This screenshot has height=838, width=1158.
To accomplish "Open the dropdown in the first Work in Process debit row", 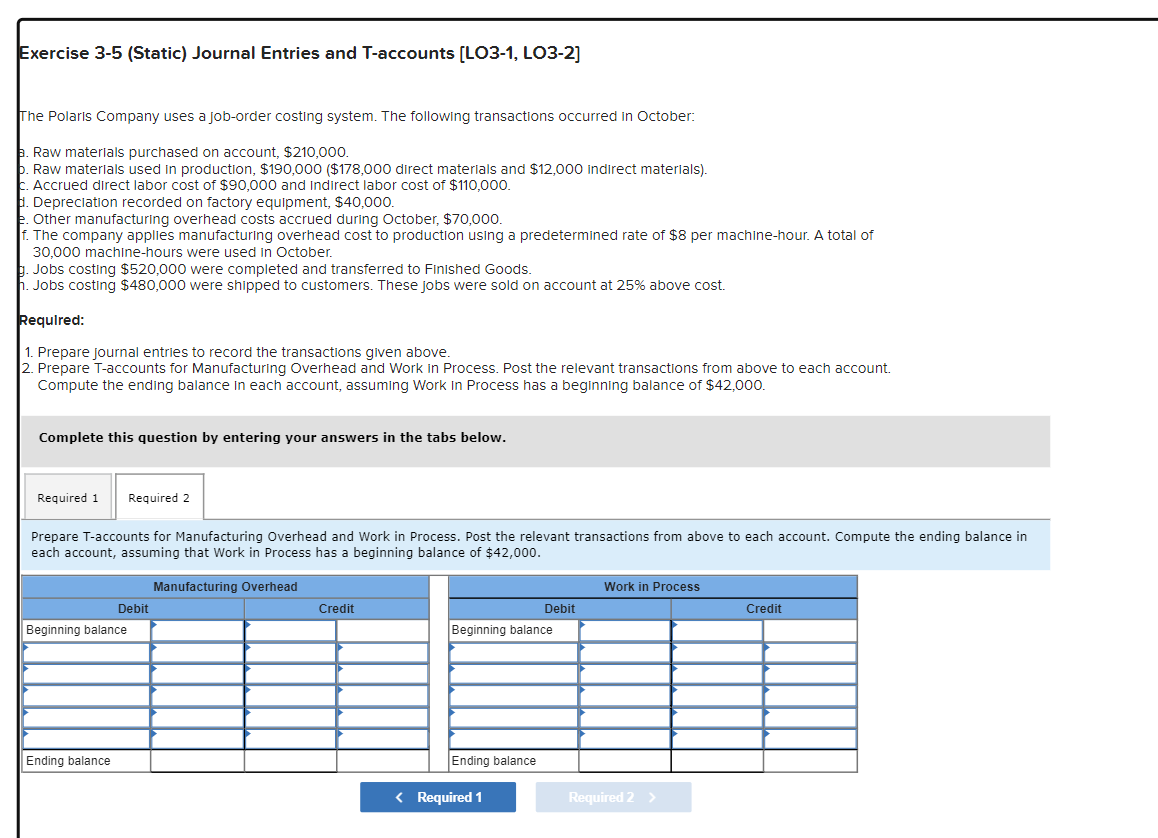I will [512, 650].
